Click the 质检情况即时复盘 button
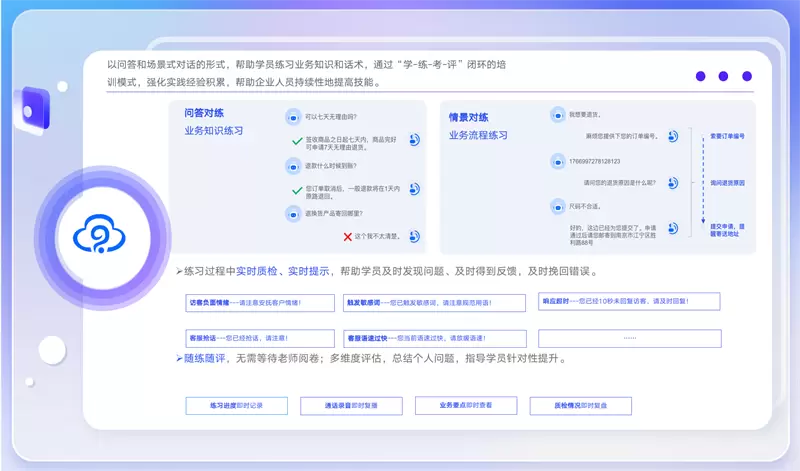 581,406
